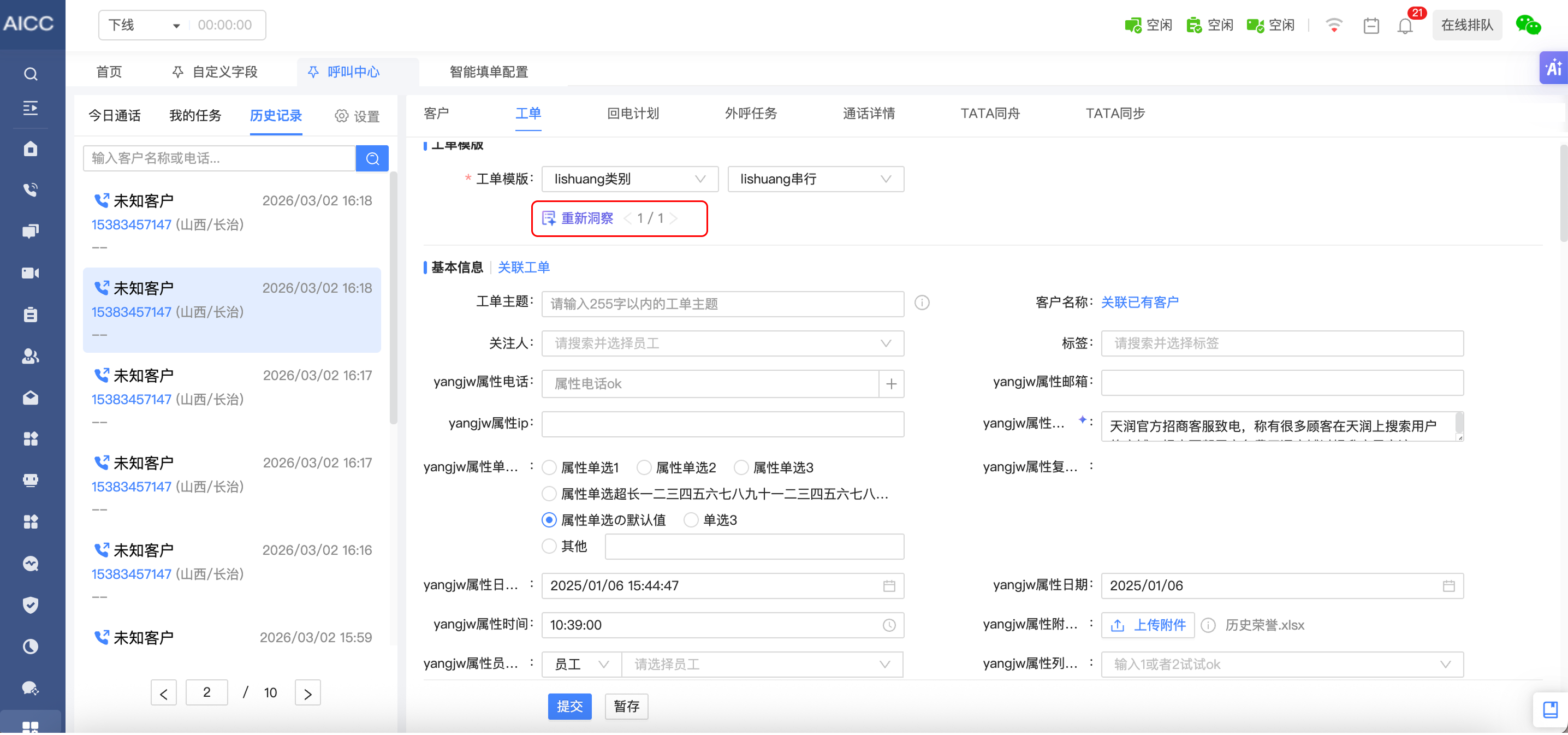Viewport: 1568px width, 735px height.
Task: Choose the 其他 radio button
Action: tap(549, 546)
